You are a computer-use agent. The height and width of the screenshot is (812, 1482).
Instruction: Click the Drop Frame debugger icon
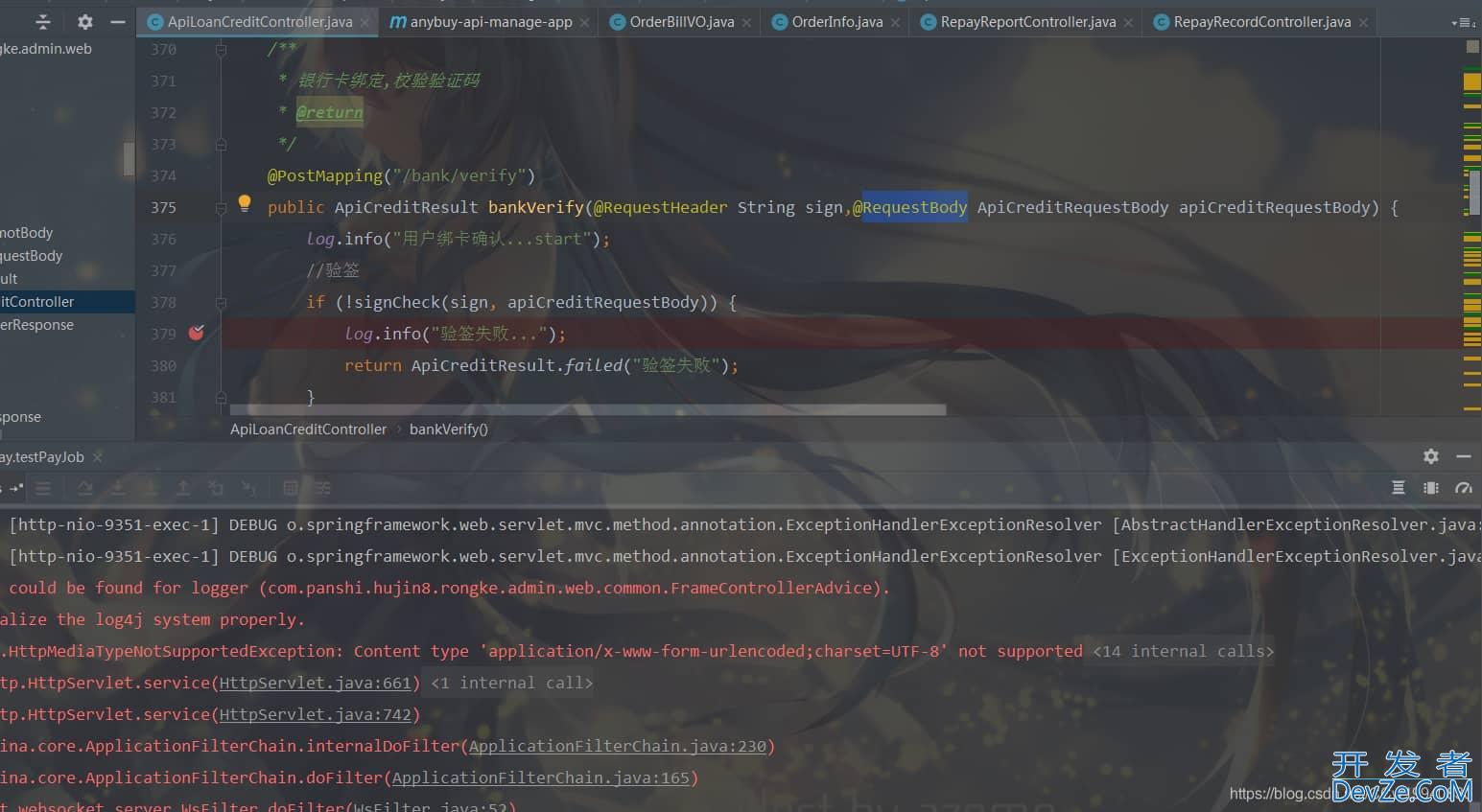pyautogui.click(x=216, y=488)
